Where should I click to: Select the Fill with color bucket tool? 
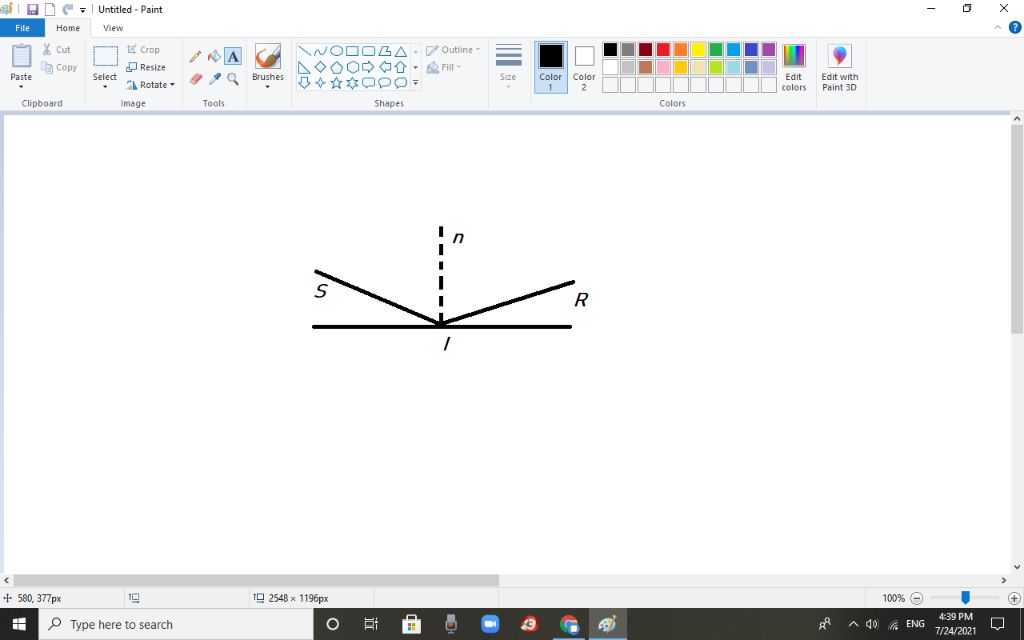pos(214,57)
